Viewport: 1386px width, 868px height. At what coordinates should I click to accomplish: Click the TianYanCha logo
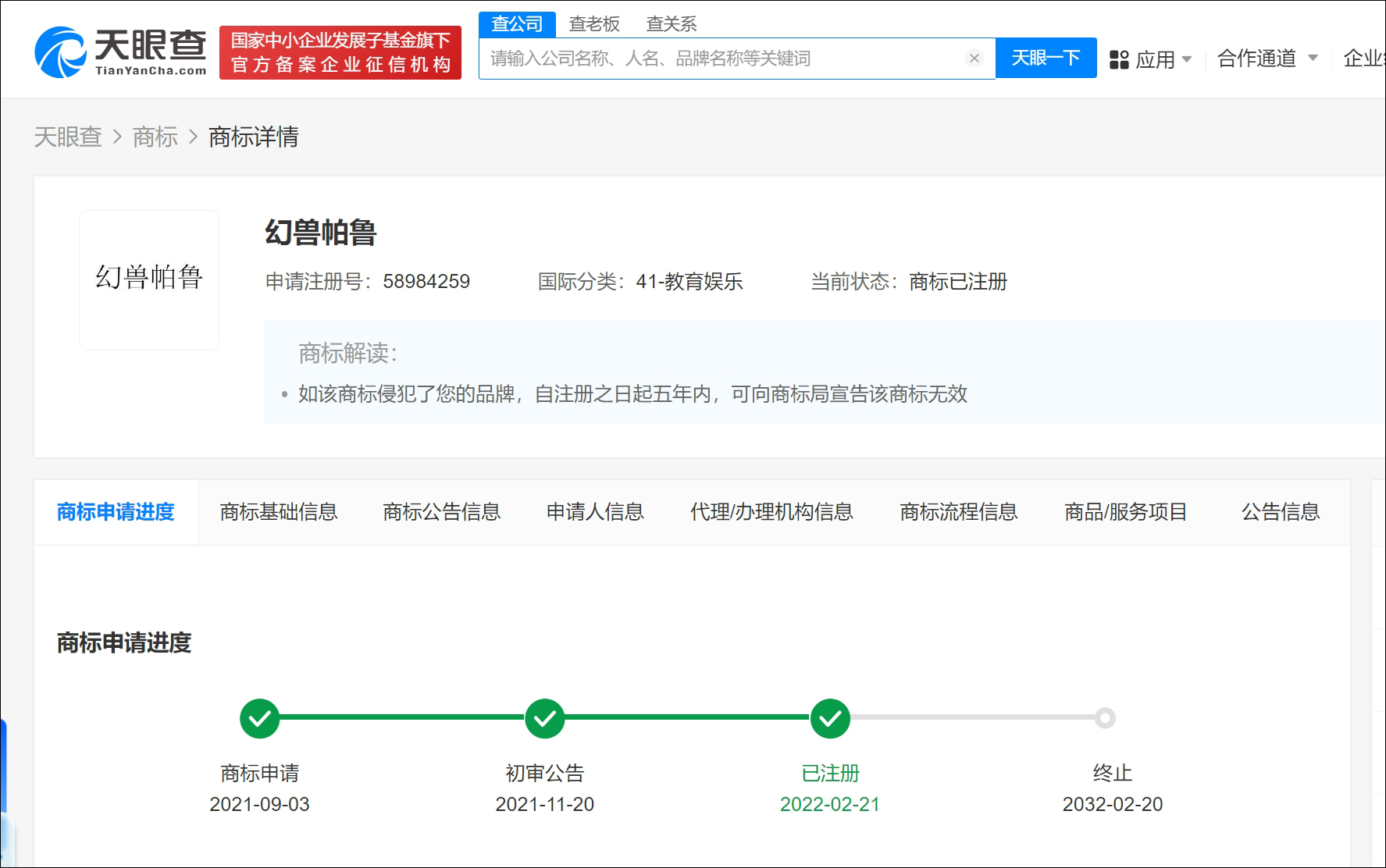click(120, 52)
